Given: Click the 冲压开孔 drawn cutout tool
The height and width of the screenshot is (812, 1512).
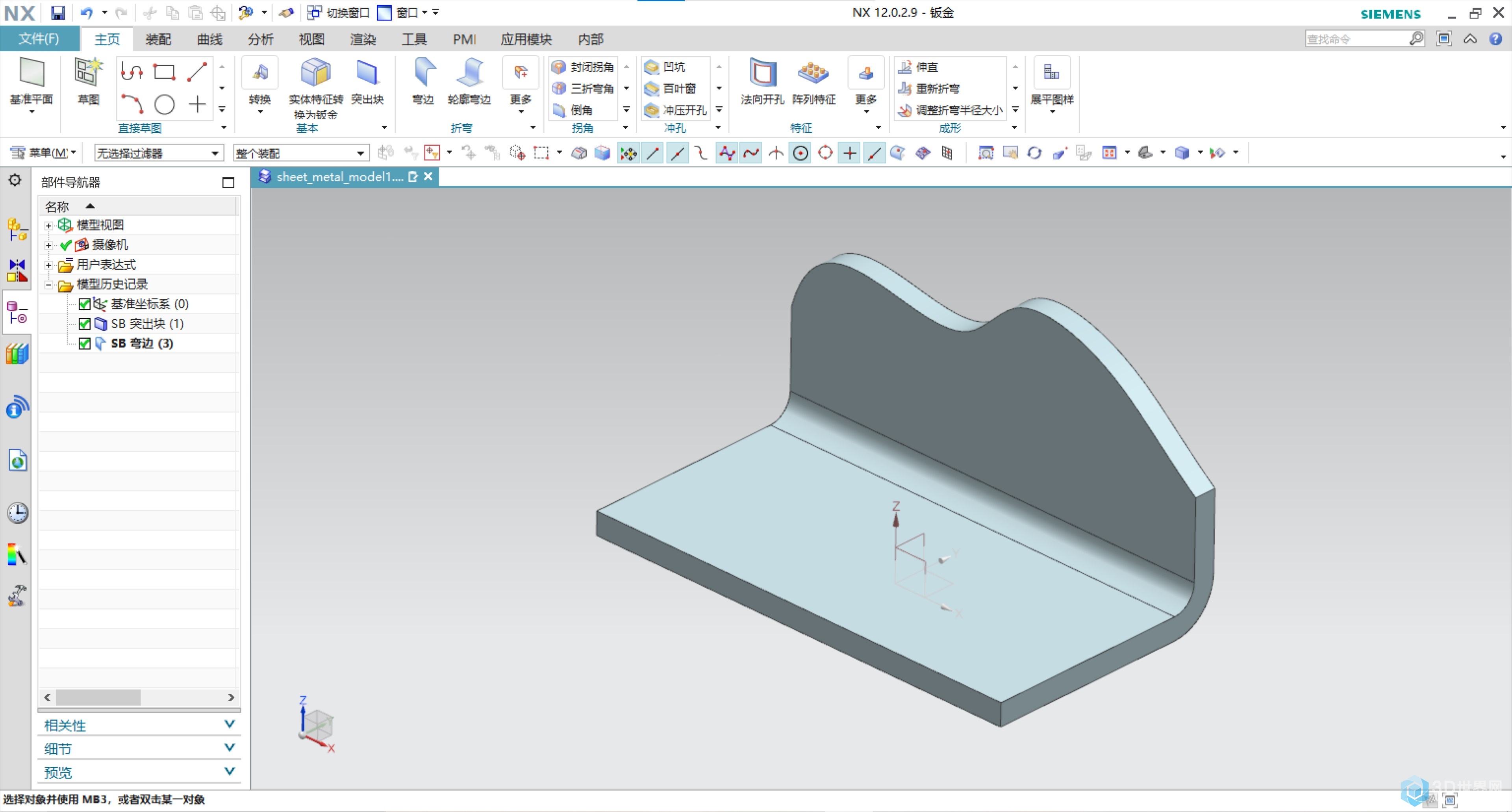Looking at the screenshot, I should 676,110.
